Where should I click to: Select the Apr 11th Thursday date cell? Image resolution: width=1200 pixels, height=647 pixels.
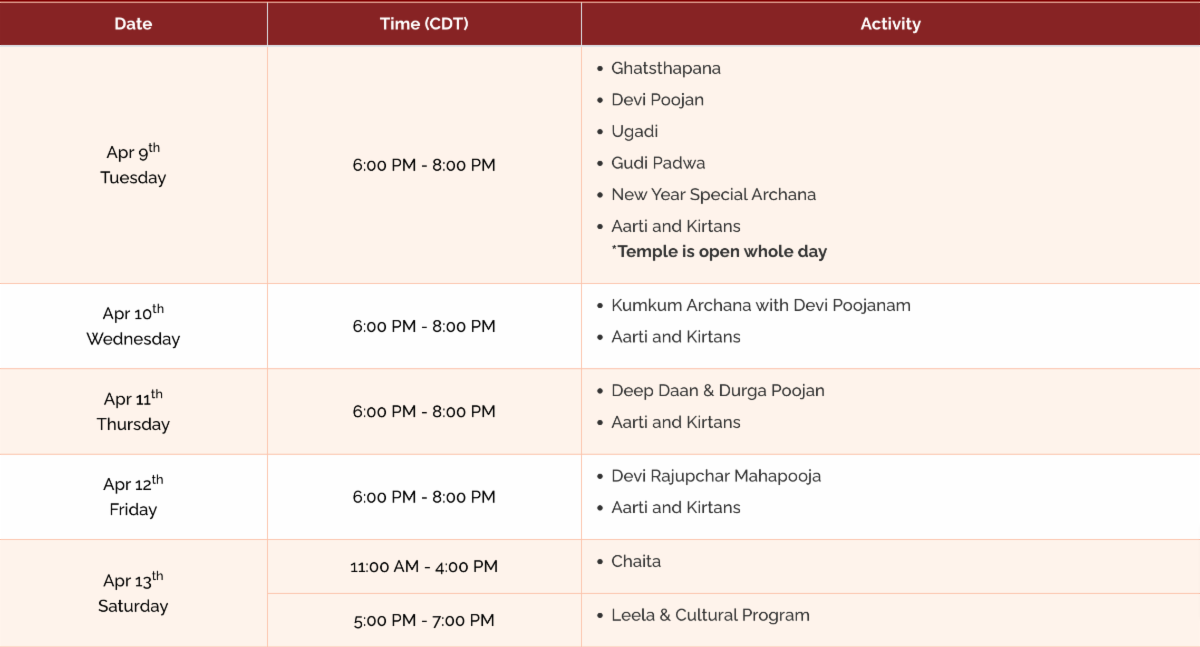click(133, 411)
